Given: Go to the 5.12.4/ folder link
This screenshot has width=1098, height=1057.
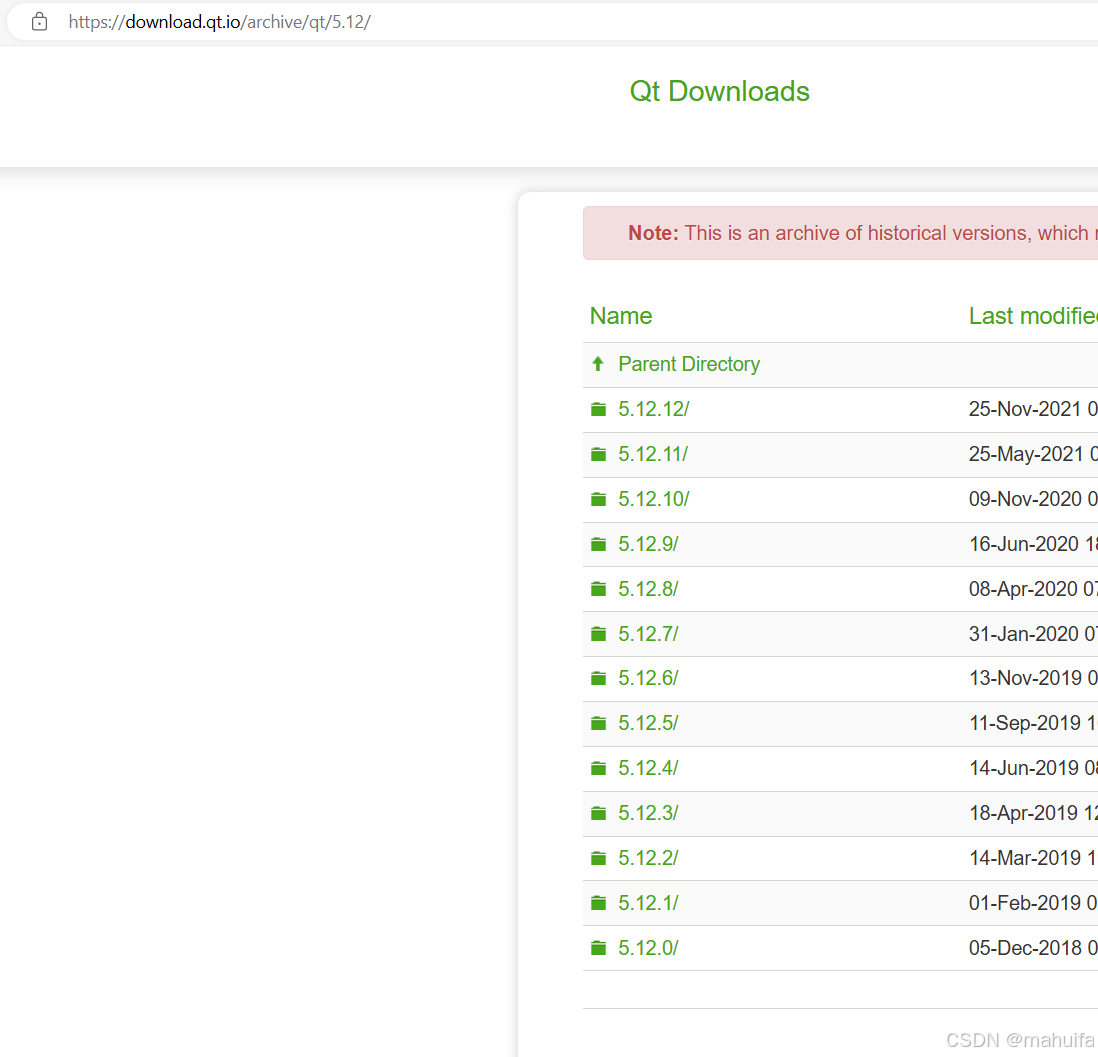Looking at the screenshot, I should (x=648, y=768).
